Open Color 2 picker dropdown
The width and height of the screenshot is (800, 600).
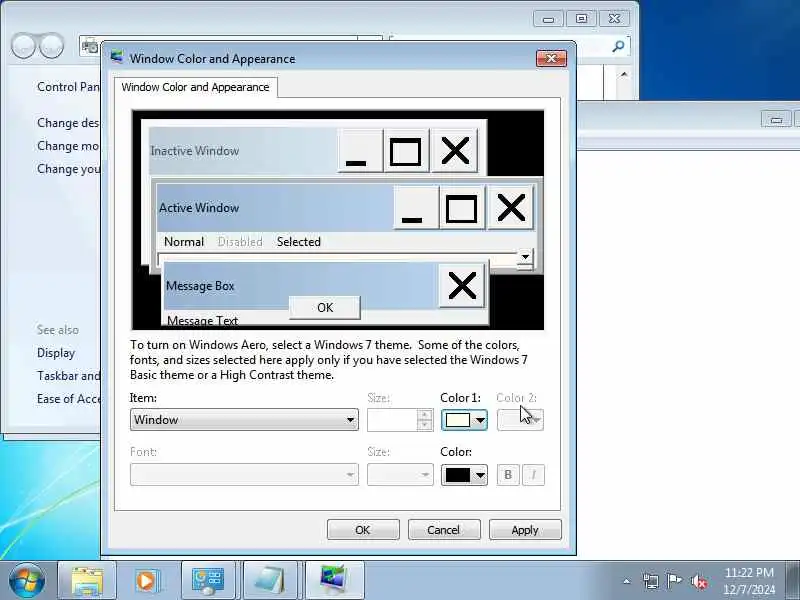(520, 420)
